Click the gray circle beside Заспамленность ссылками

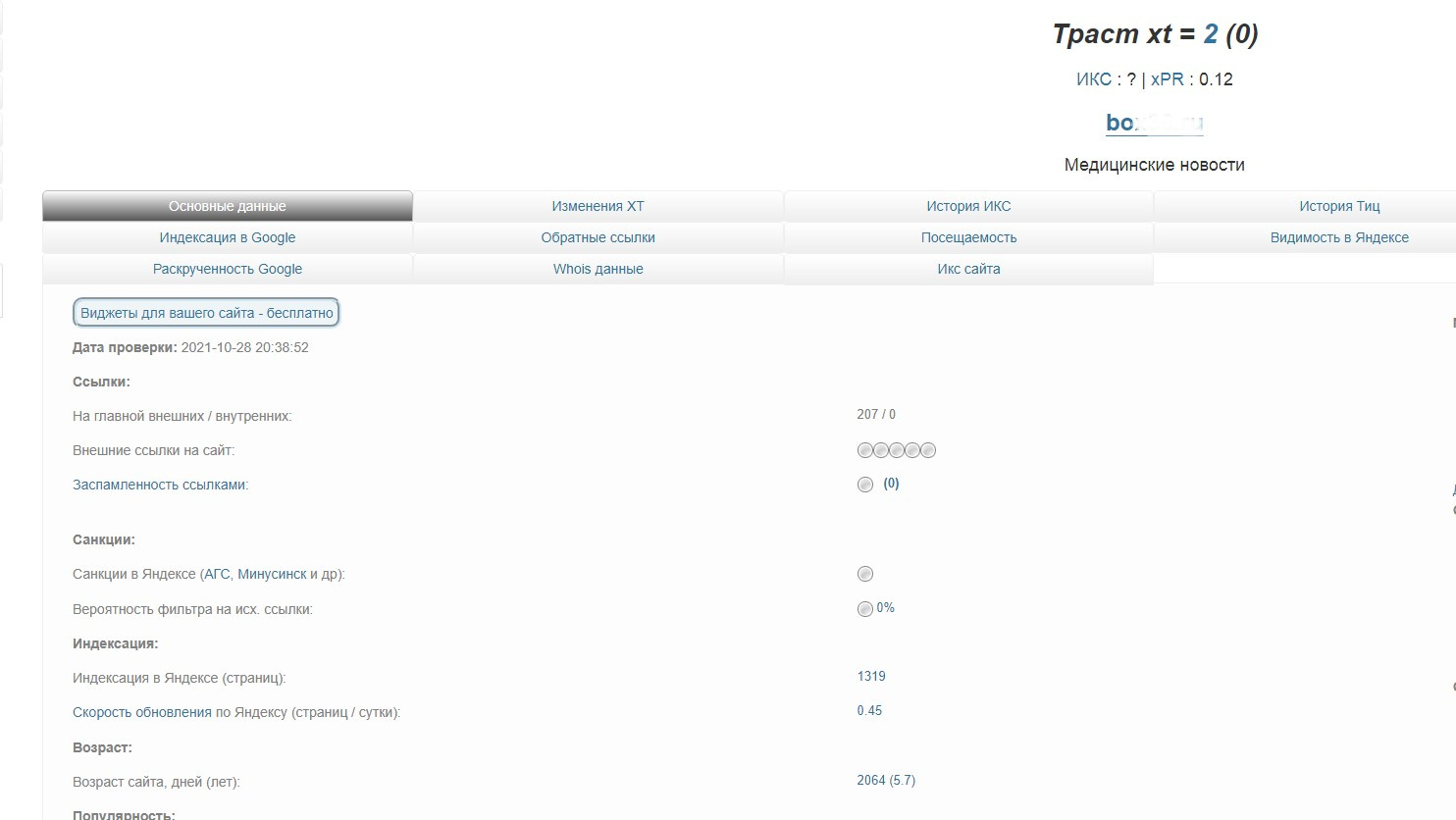point(865,485)
